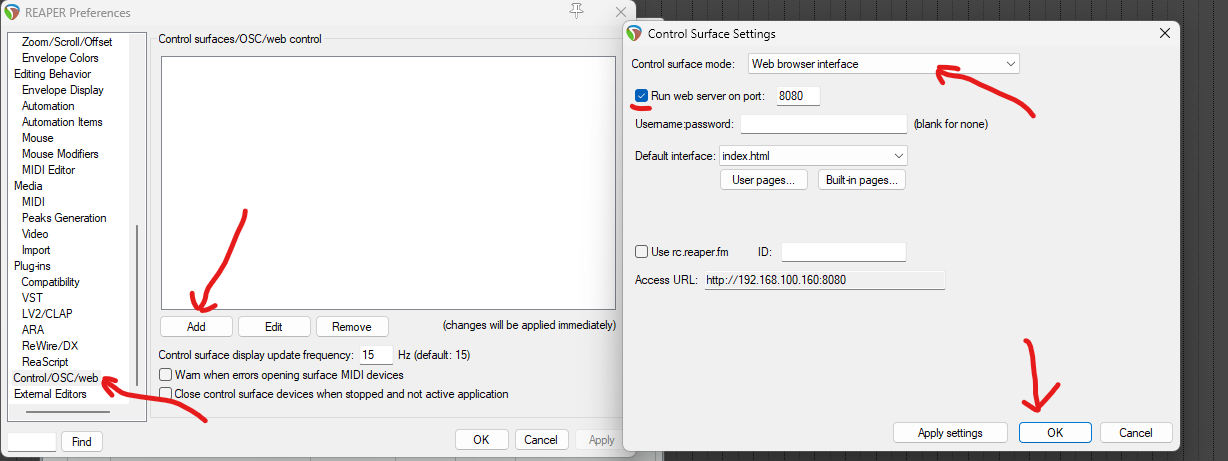
Task: Open Video preferences page
Action: [x=35, y=234]
